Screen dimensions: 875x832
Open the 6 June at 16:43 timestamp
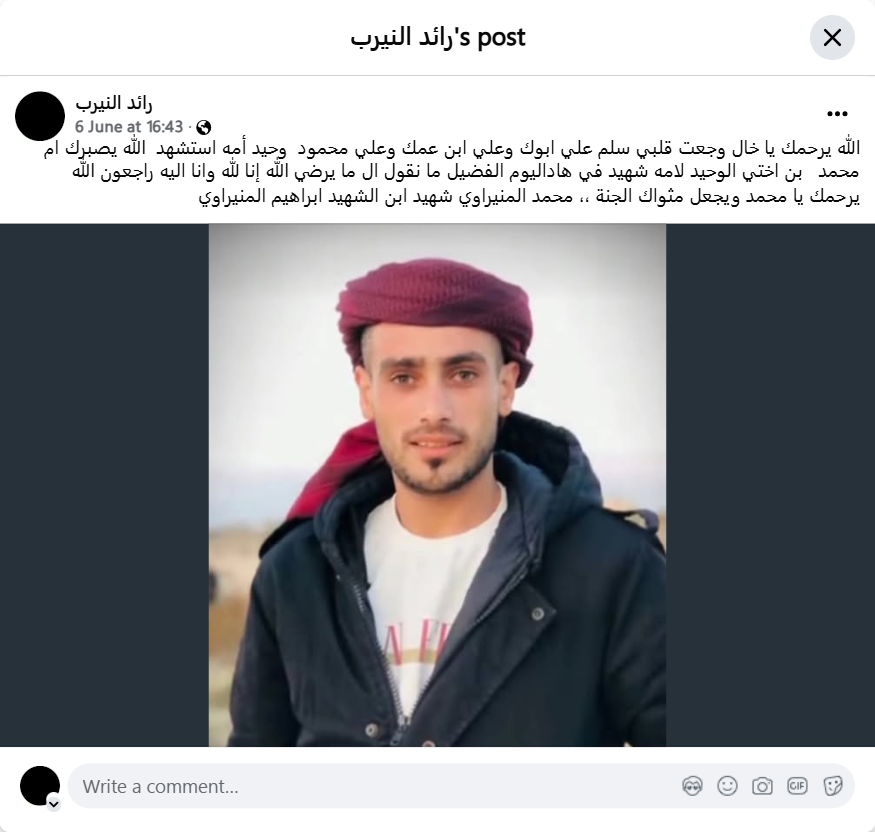click(129, 127)
